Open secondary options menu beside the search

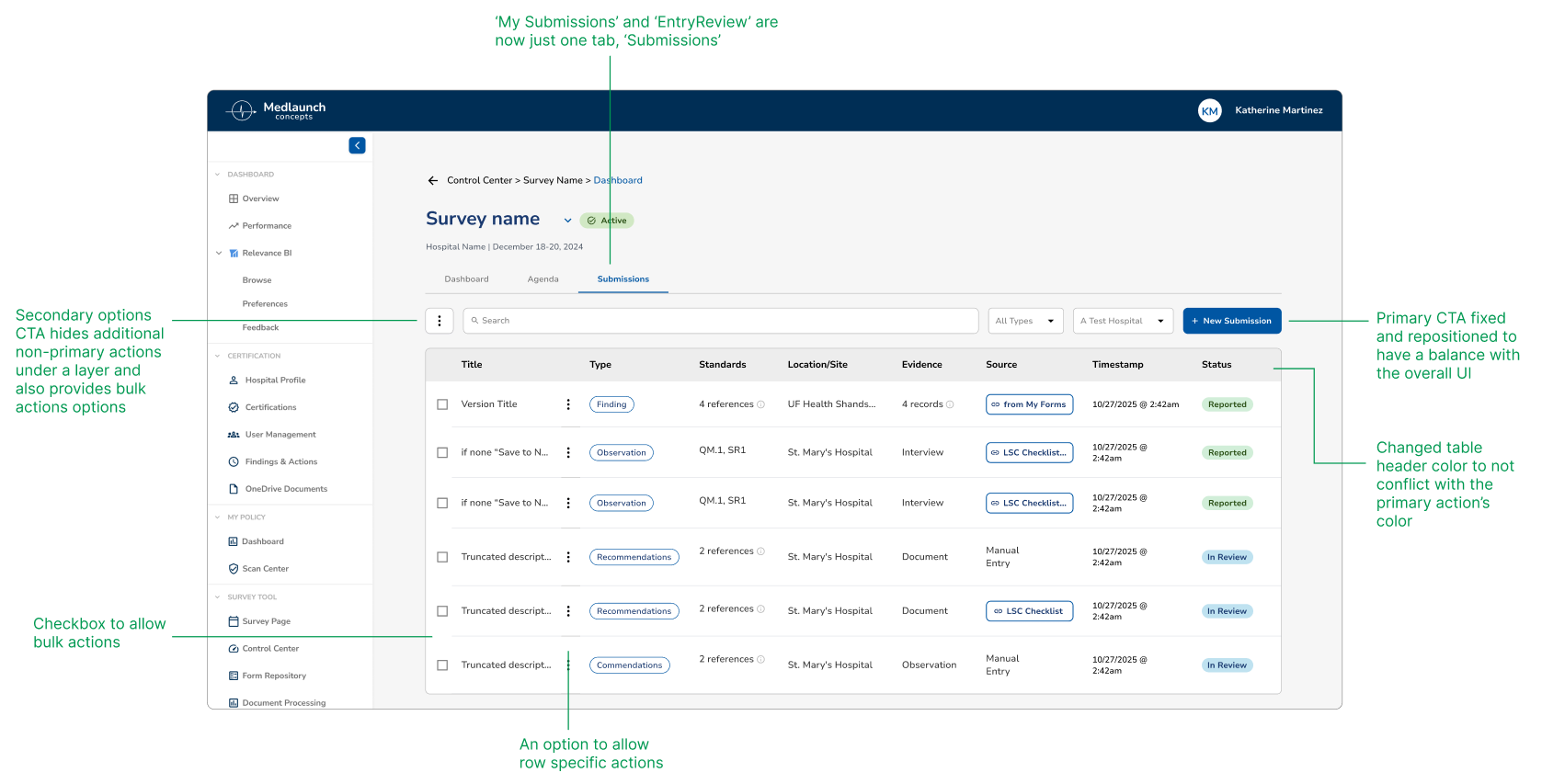coord(440,321)
